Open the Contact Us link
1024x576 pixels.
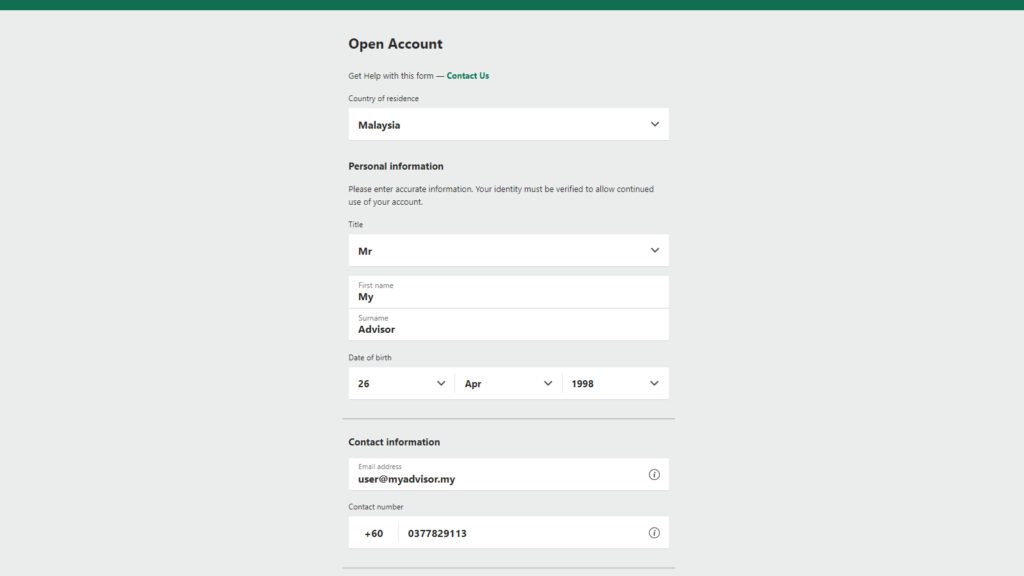[x=468, y=76]
